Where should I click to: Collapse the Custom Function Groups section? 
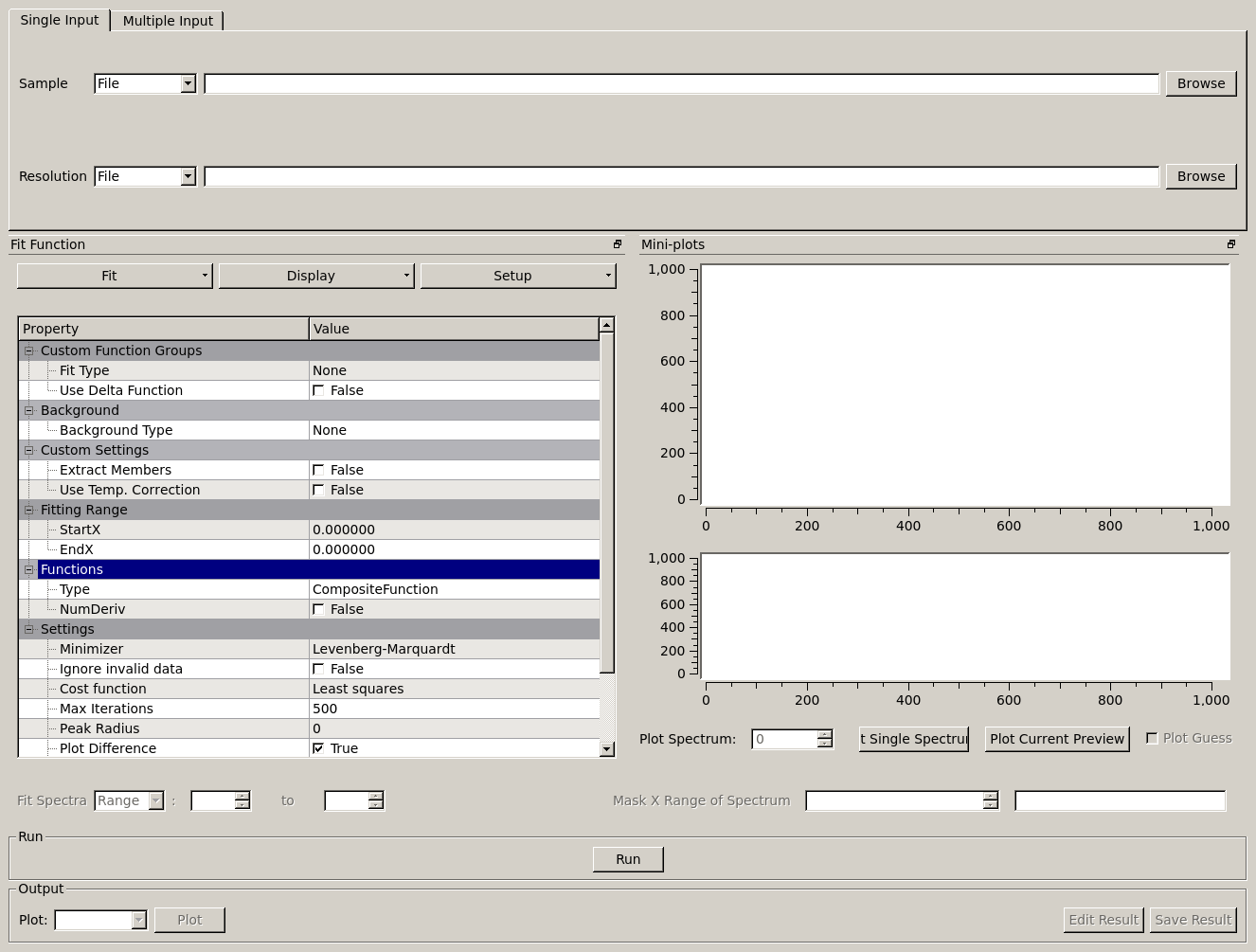click(x=28, y=350)
